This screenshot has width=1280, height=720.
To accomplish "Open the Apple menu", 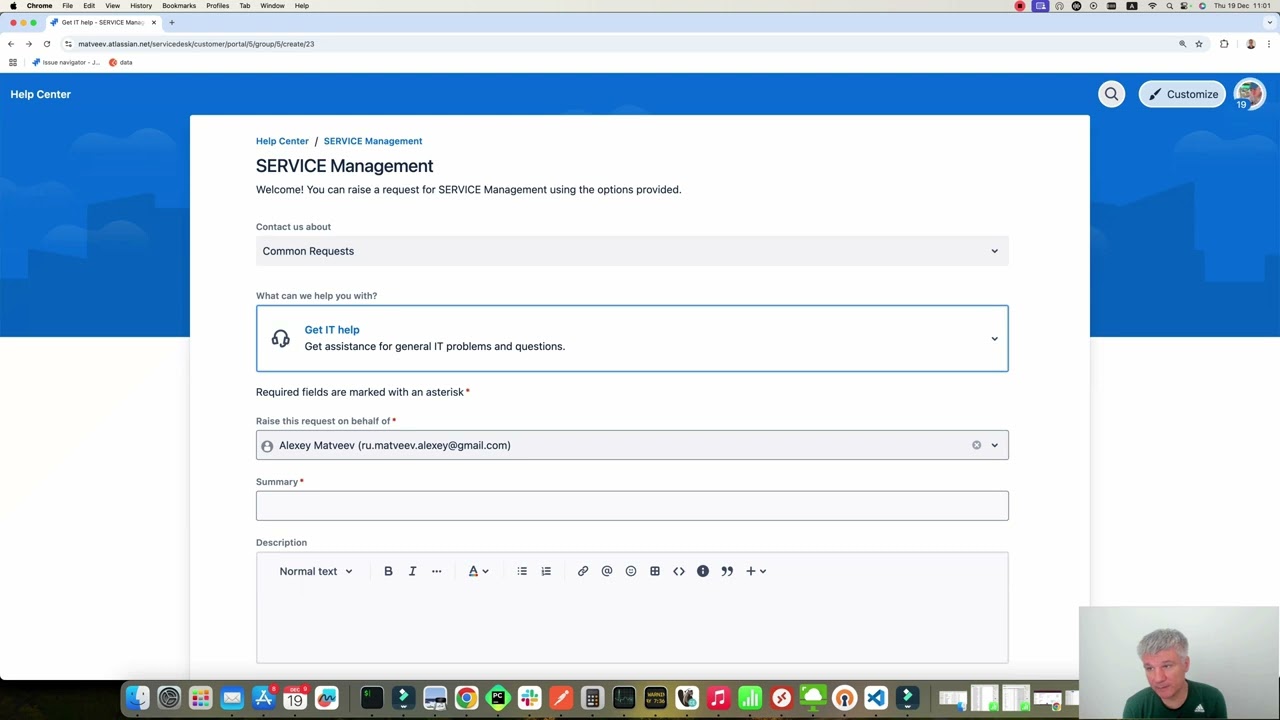I will (x=13, y=6).
